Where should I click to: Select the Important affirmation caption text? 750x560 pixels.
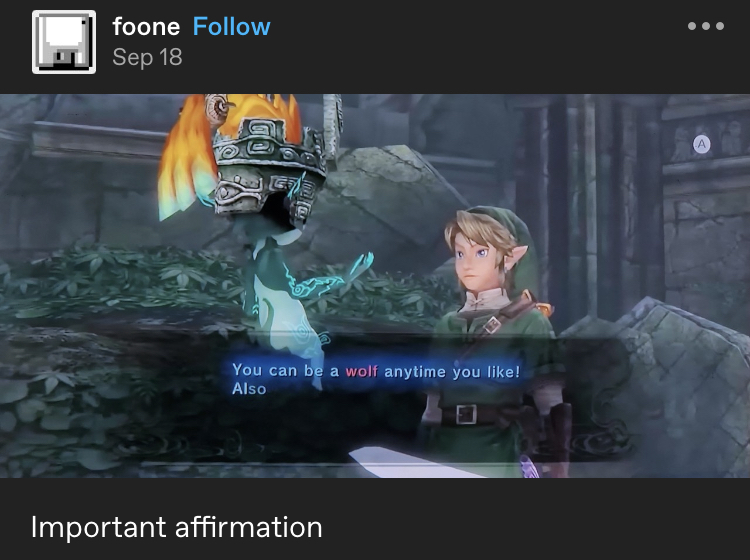pos(176,527)
